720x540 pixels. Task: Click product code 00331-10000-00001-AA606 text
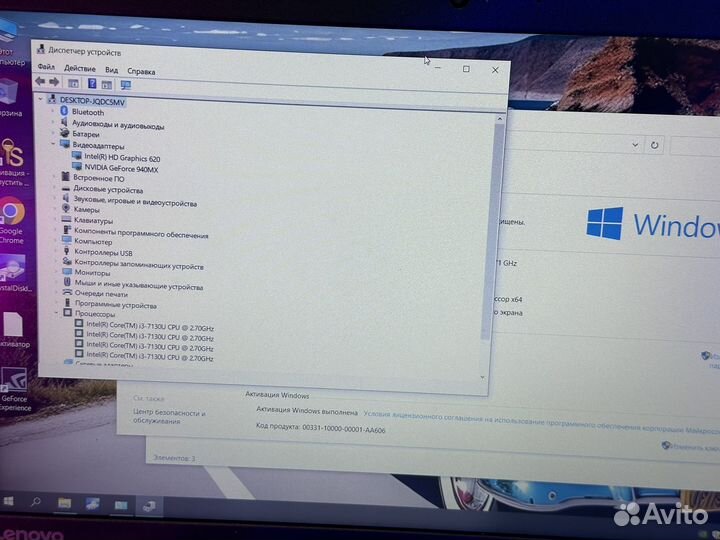pyautogui.click(x=343, y=429)
